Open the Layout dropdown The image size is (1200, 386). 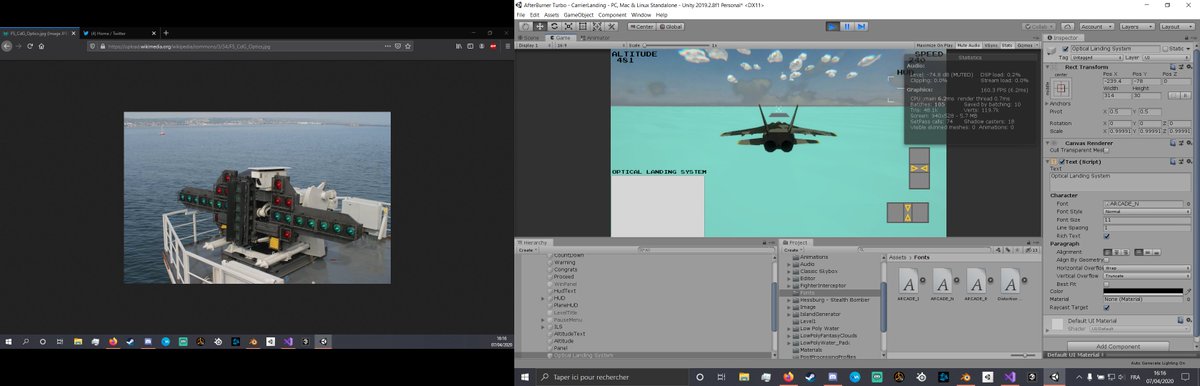tap(1177, 27)
